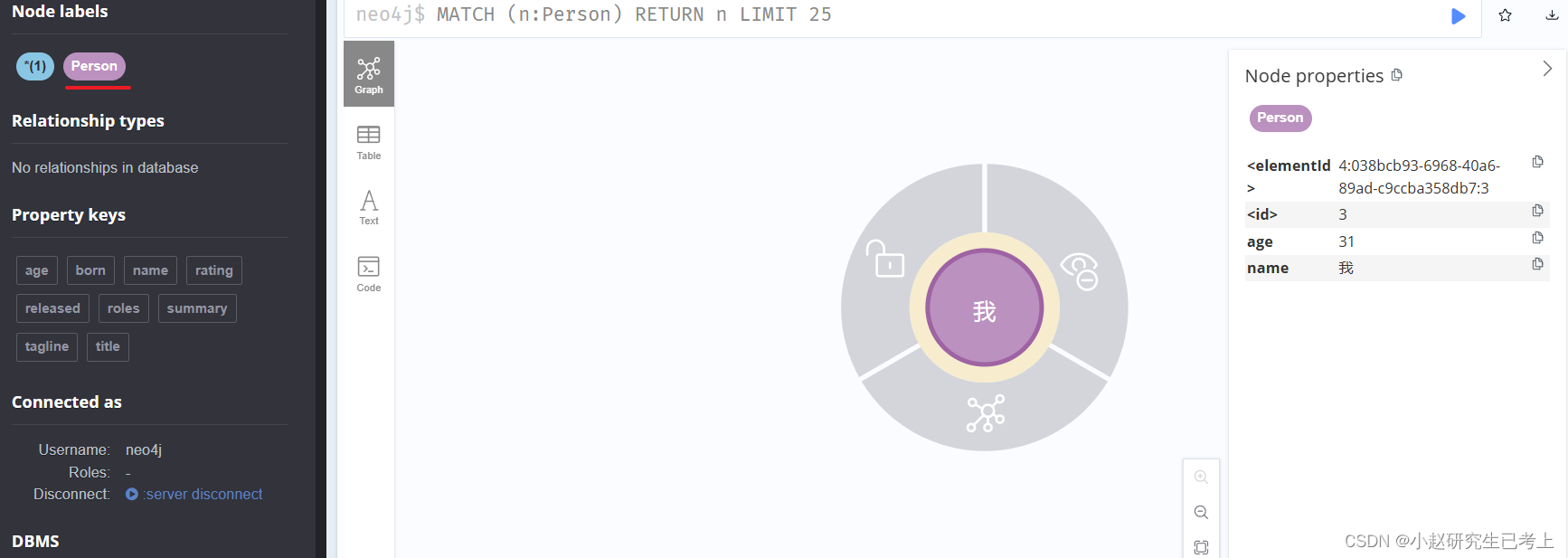The image size is (1568, 558).
Task: Switch to Text result view
Action: [369, 208]
